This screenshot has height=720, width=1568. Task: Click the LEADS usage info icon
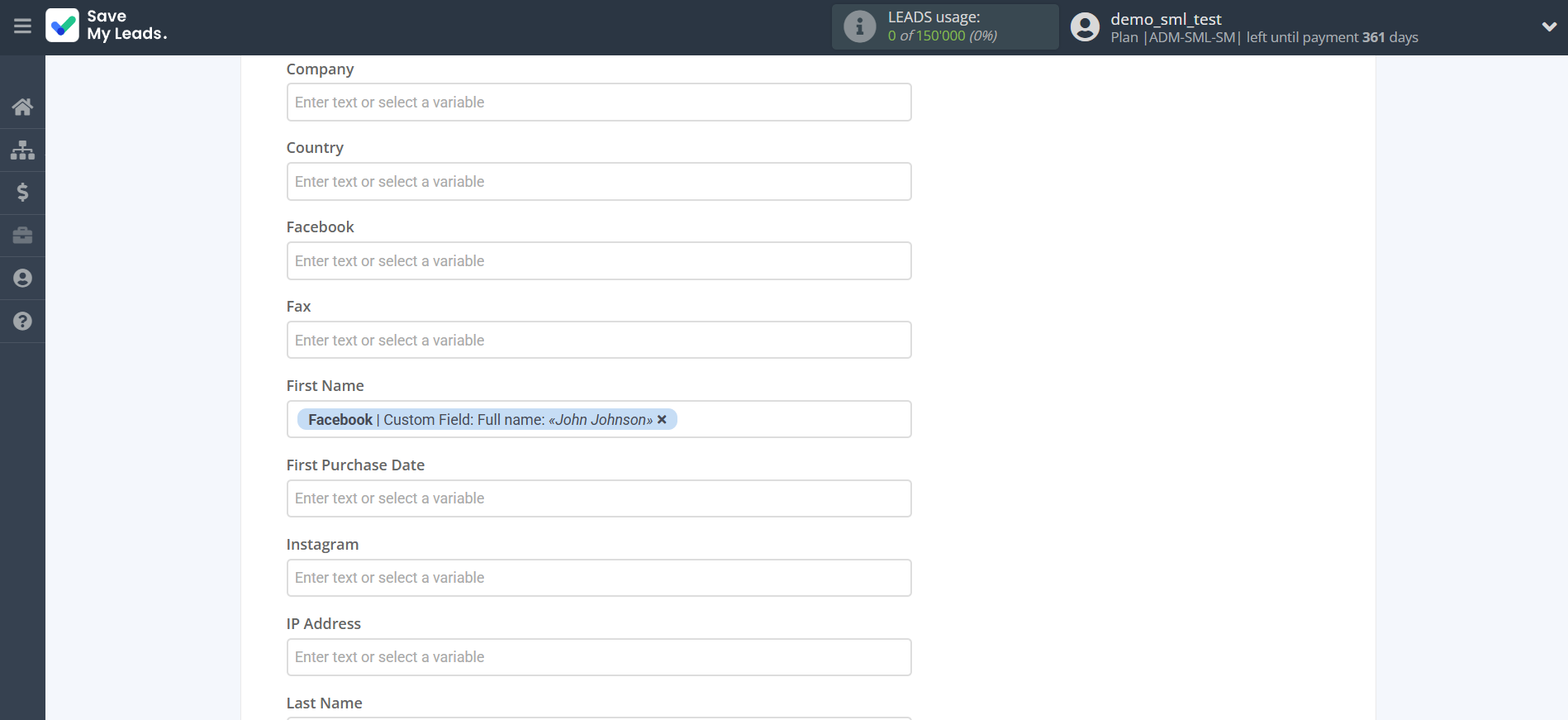tap(859, 26)
